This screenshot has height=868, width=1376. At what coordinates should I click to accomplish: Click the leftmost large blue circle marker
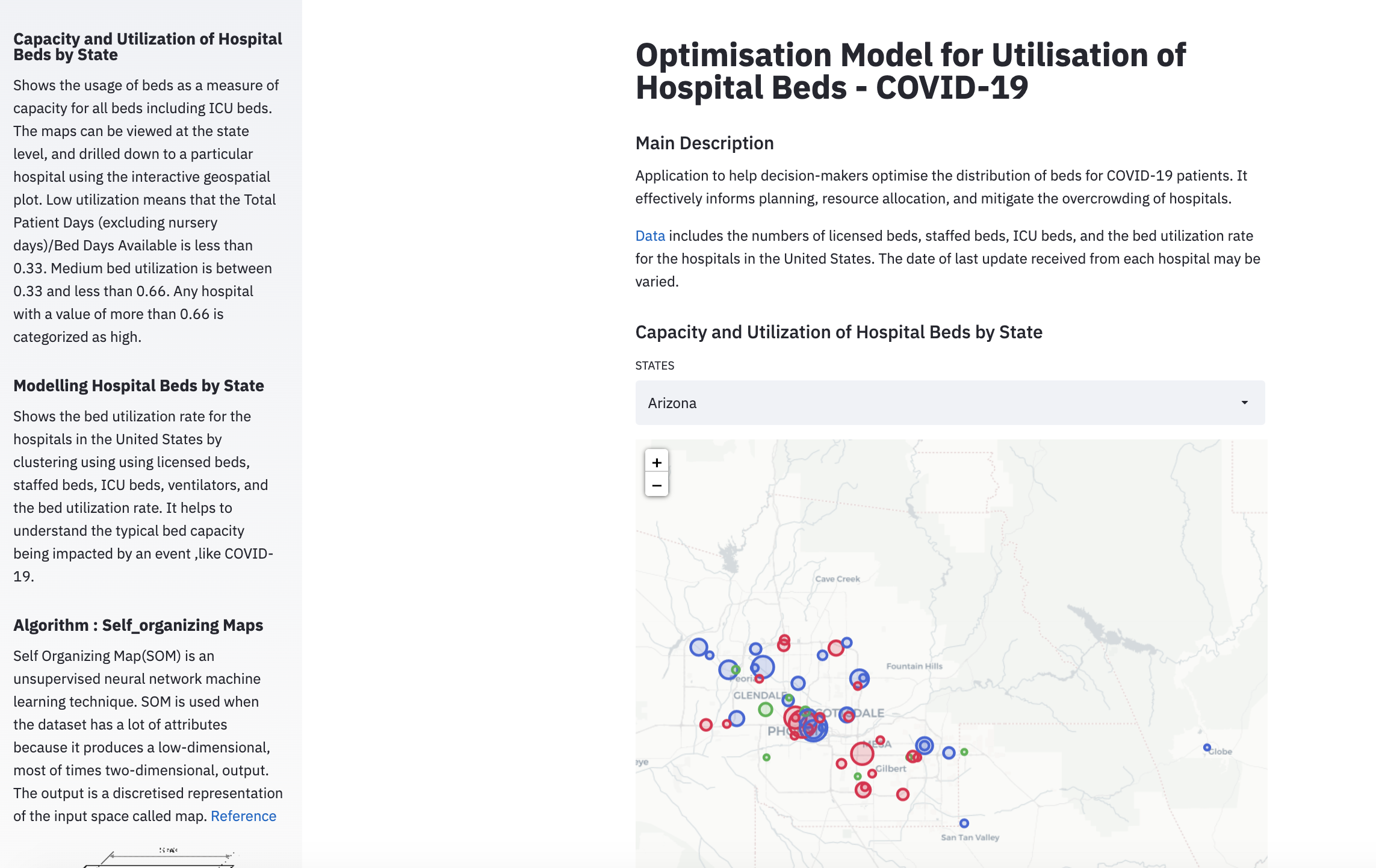698,647
